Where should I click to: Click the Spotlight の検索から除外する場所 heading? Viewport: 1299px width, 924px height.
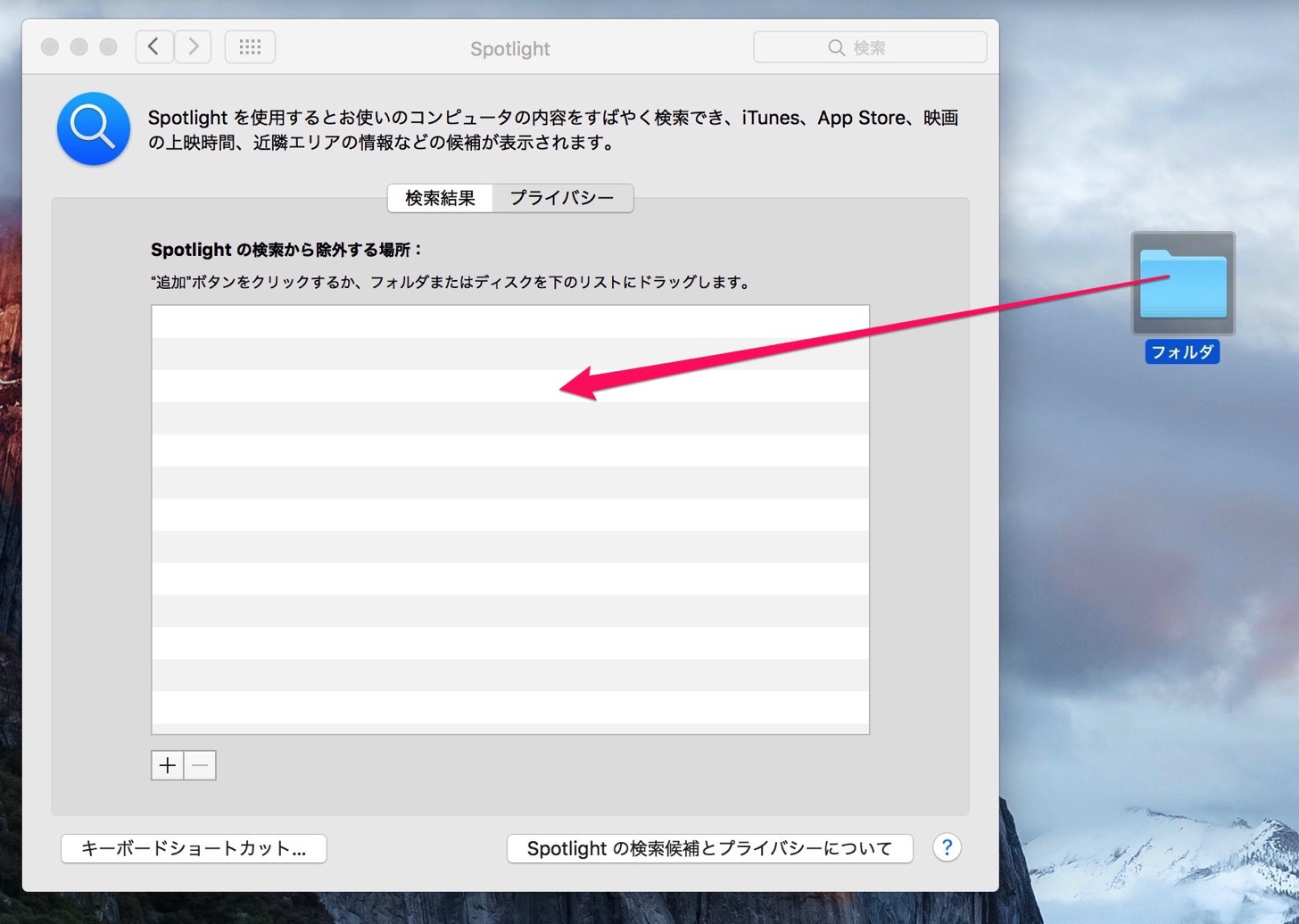[x=286, y=250]
